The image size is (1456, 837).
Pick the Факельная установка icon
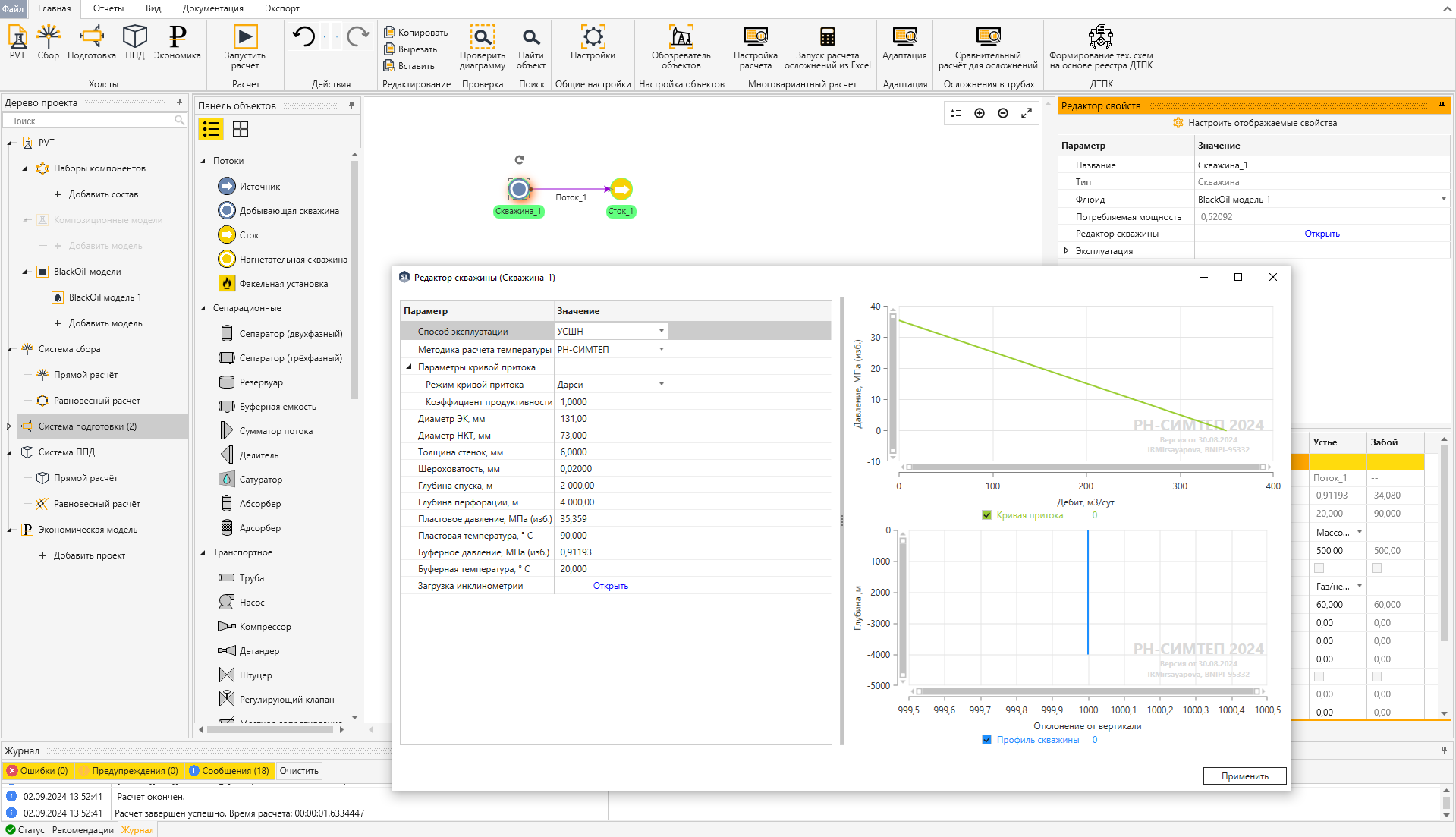click(227, 283)
